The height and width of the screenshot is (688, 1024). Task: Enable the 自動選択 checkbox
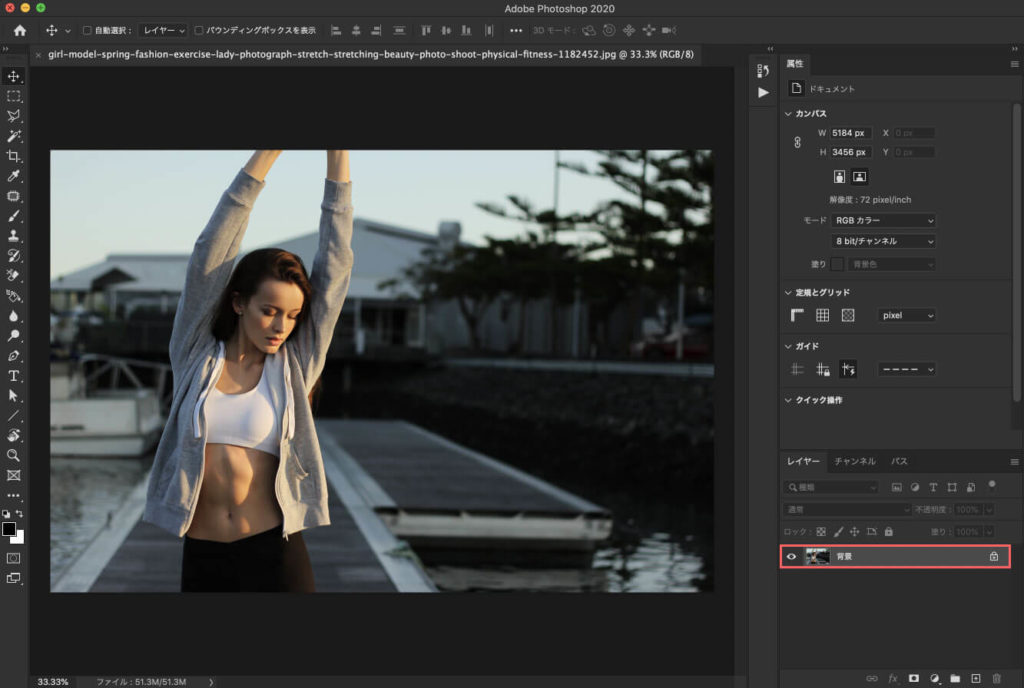87,30
